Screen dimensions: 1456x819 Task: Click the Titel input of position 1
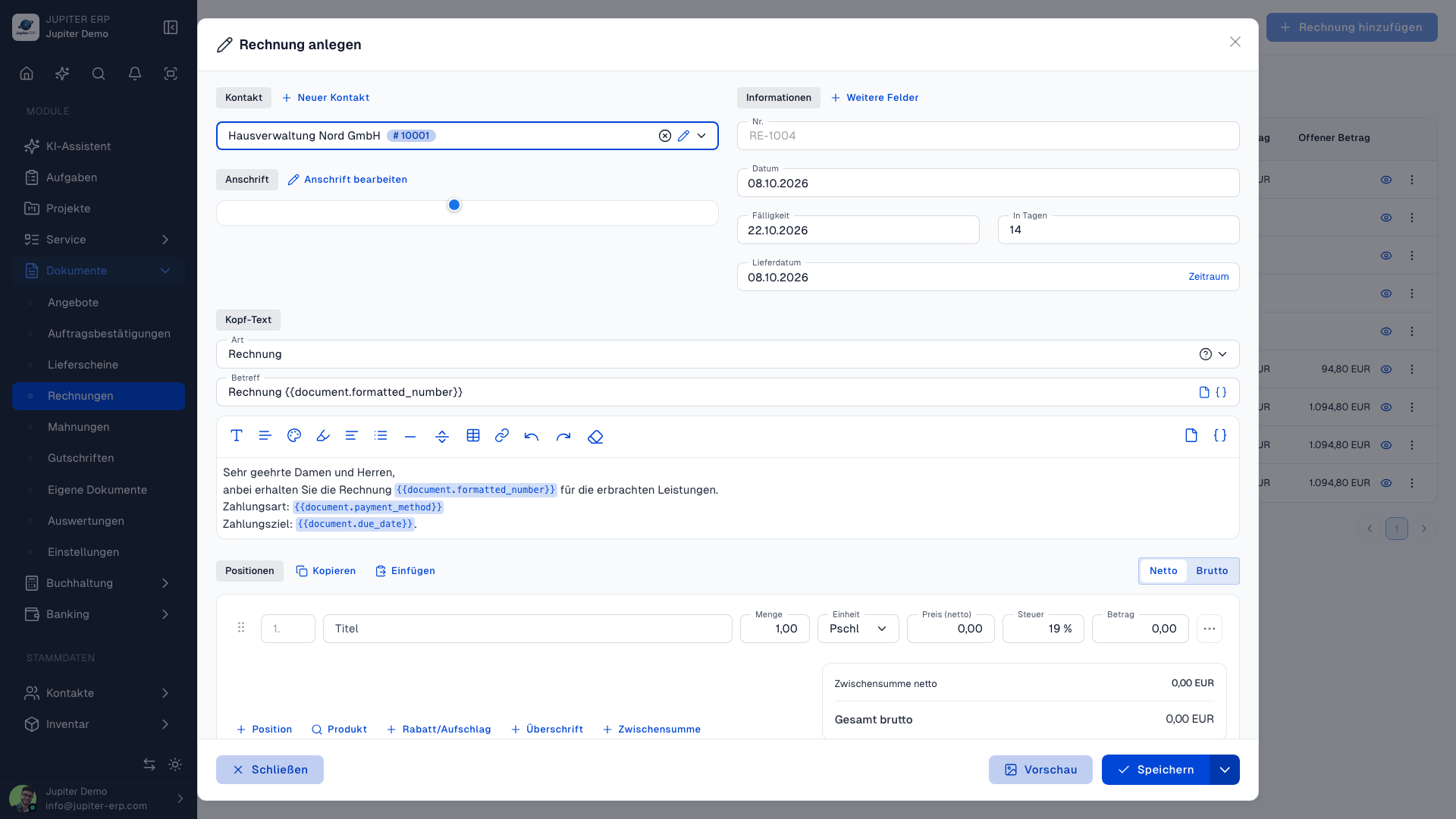click(x=527, y=629)
